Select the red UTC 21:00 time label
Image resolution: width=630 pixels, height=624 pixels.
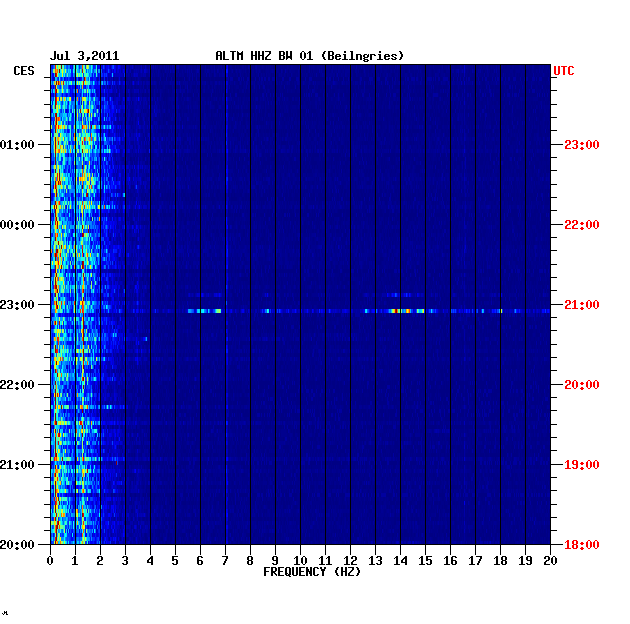point(582,305)
